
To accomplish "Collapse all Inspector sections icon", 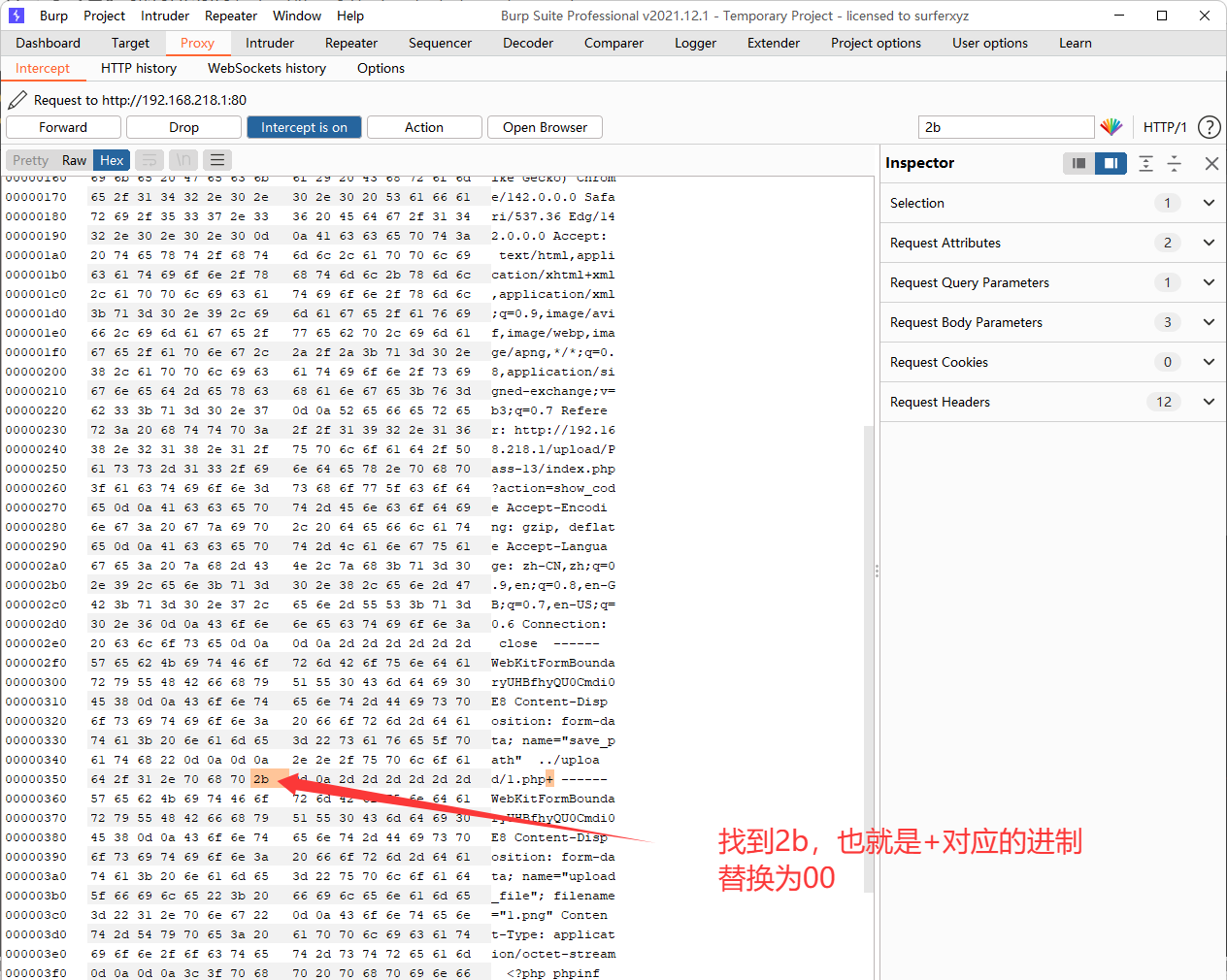I will click(1175, 163).
